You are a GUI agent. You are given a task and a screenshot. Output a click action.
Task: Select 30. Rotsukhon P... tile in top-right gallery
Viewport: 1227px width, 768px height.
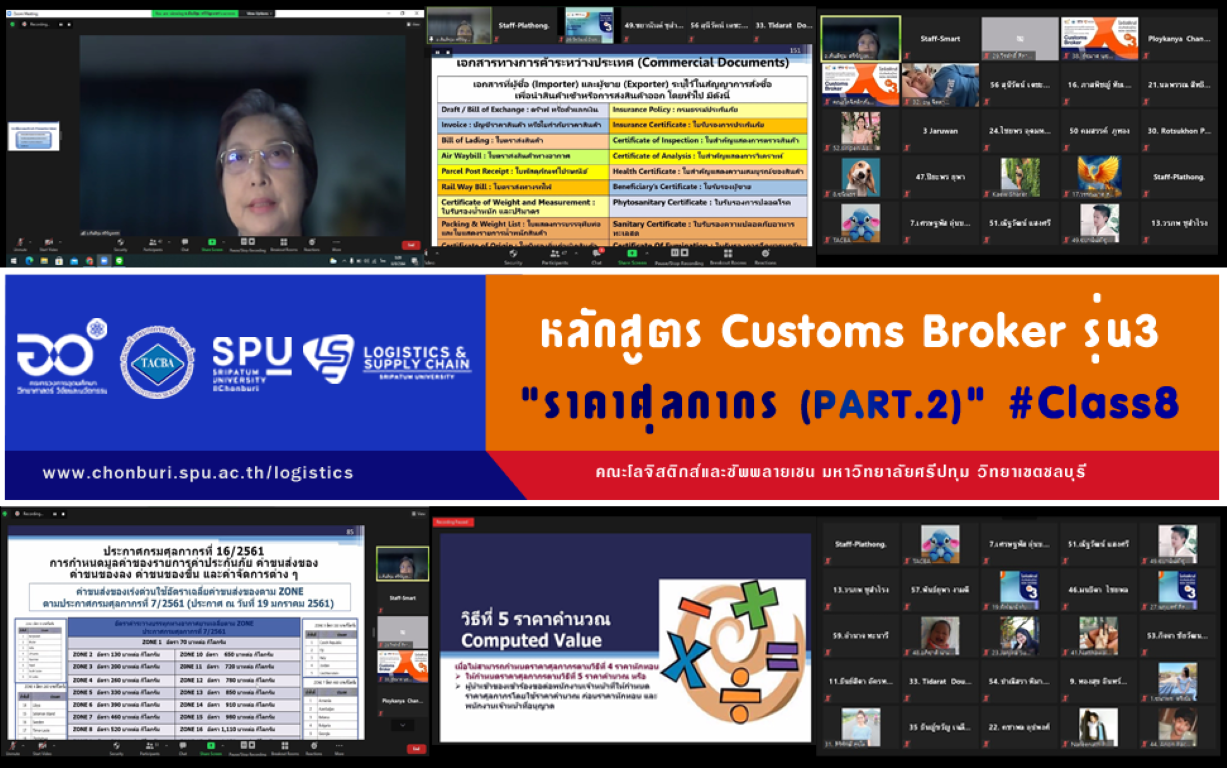tap(1180, 130)
